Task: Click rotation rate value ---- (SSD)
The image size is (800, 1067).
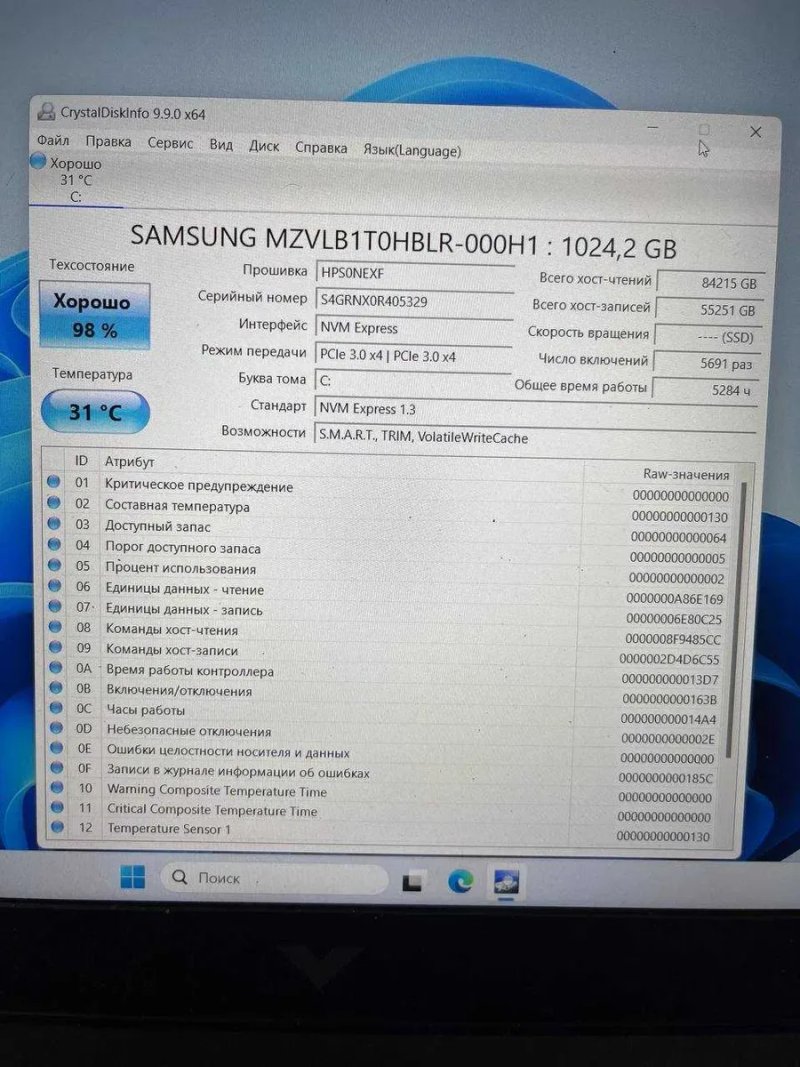Action: [707, 337]
